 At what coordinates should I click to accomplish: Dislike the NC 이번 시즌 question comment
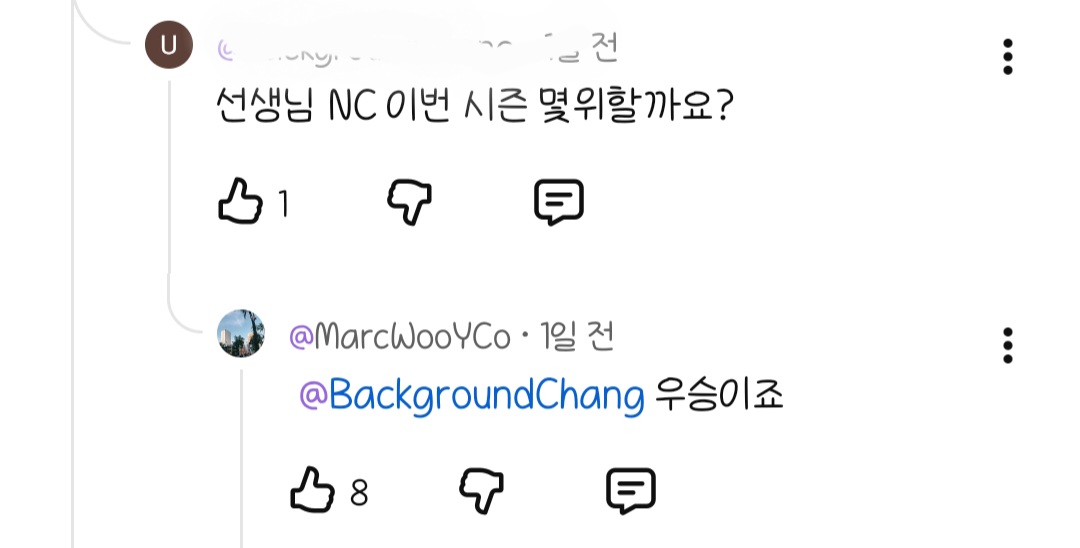(410, 202)
